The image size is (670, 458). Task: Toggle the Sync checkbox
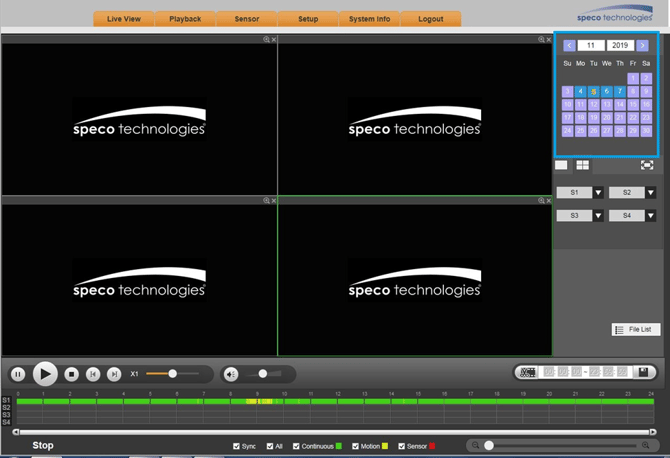click(x=236, y=446)
